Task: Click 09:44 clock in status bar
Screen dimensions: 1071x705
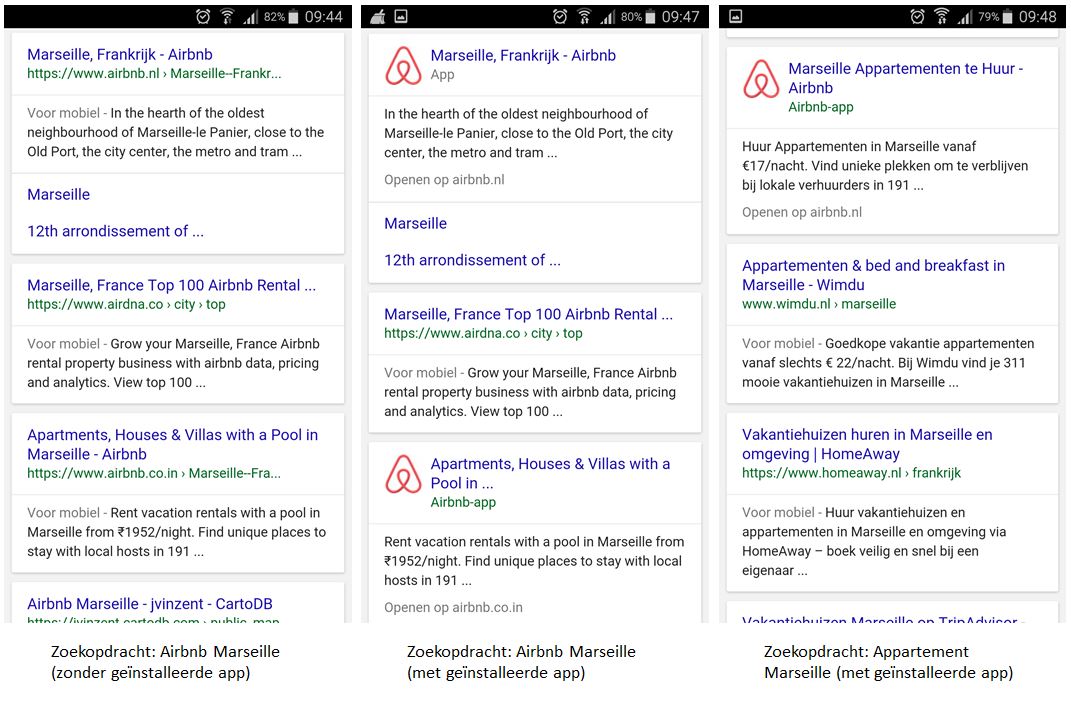Action: (324, 16)
